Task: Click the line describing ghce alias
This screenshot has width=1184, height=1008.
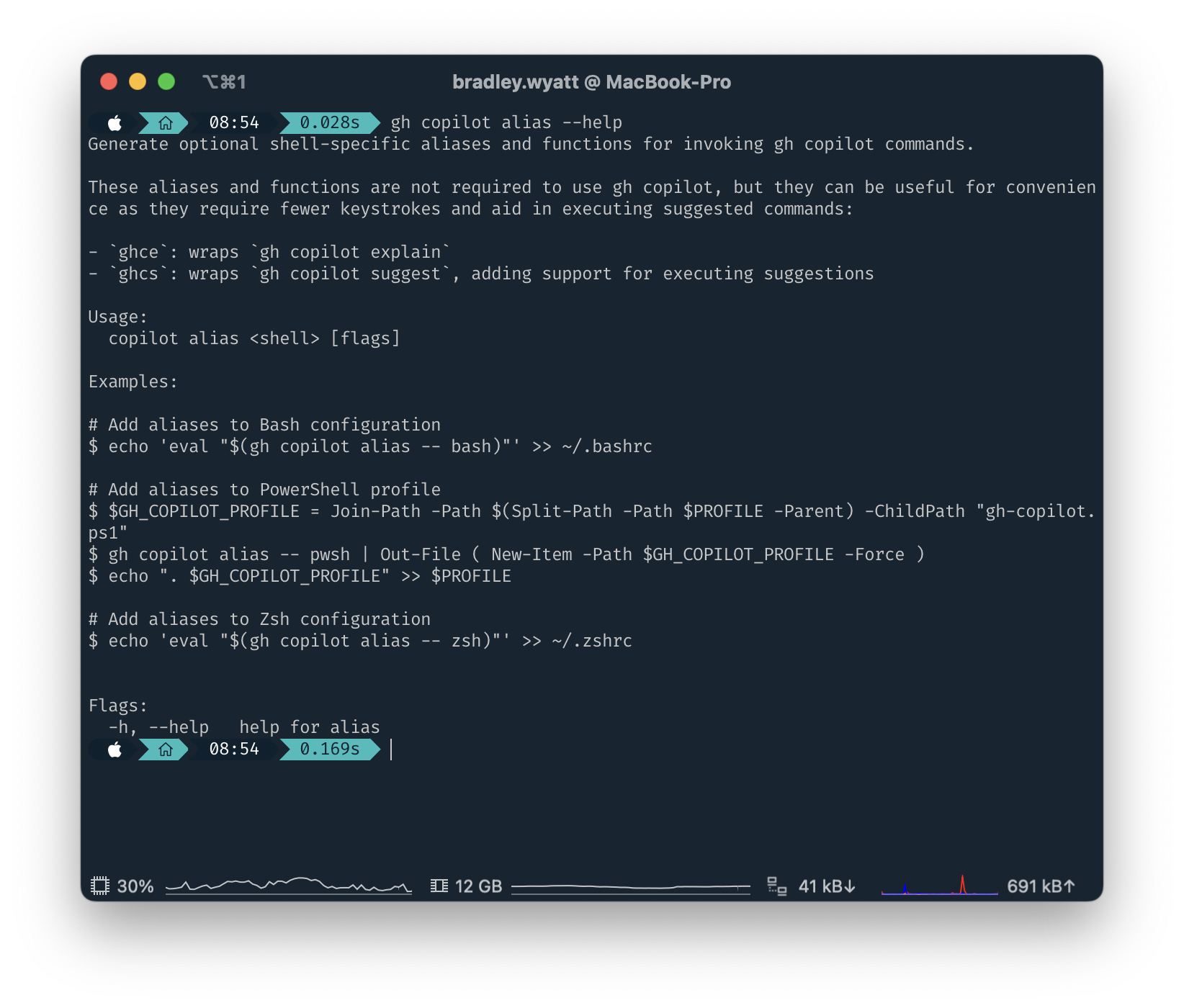Action: point(269,252)
